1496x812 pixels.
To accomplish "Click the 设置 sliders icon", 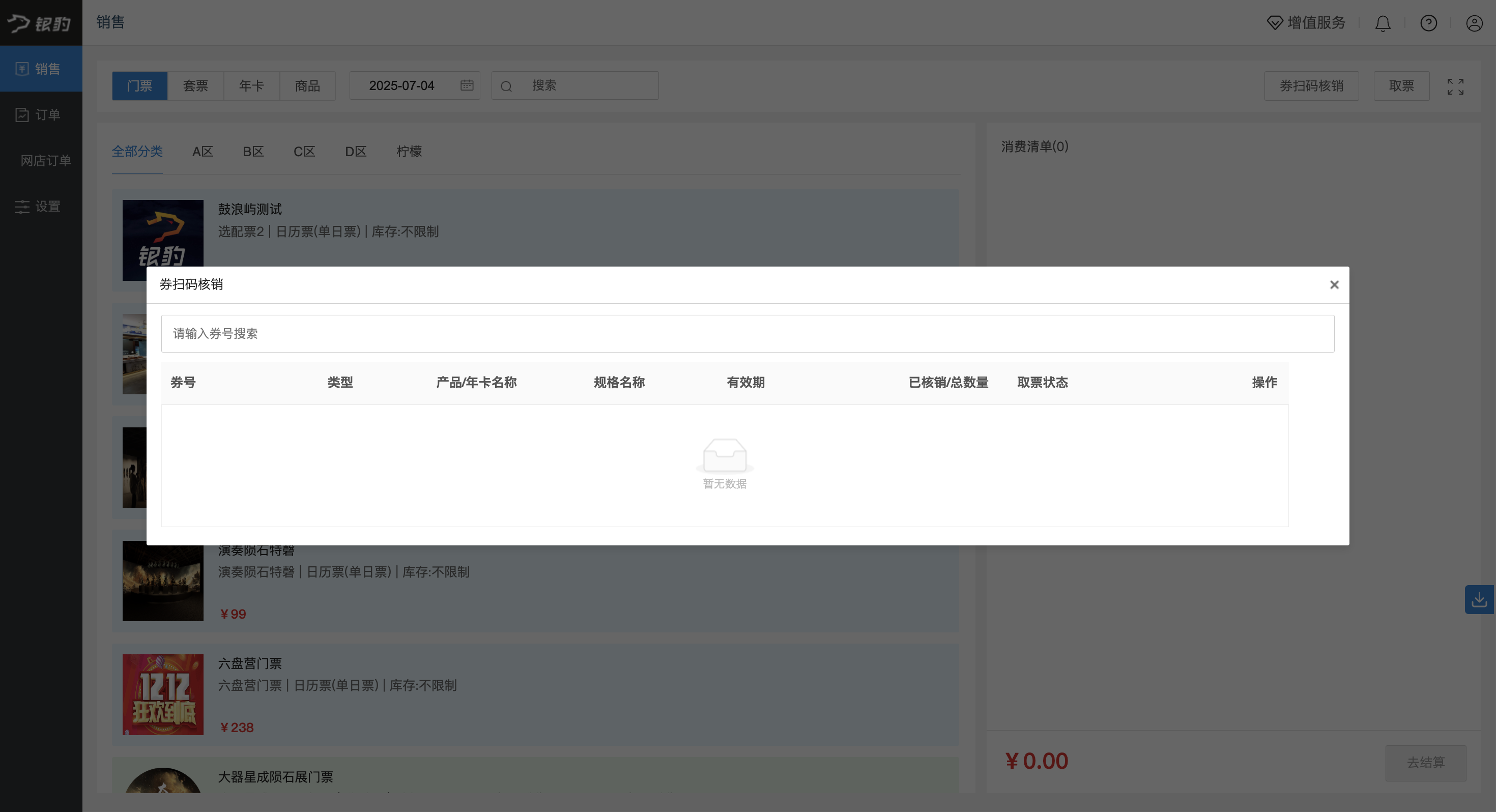I will [x=21, y=206].
